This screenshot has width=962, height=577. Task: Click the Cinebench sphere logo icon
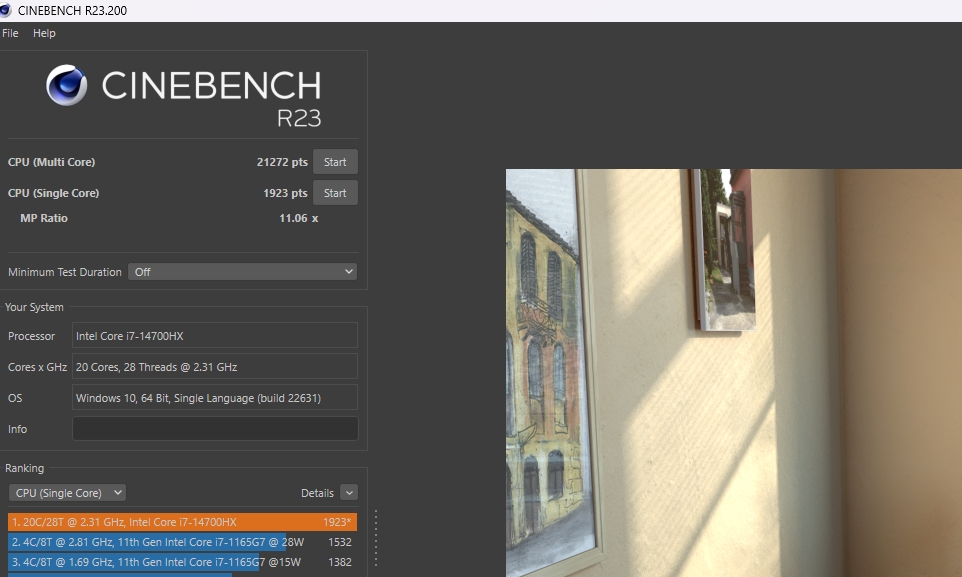66,85
